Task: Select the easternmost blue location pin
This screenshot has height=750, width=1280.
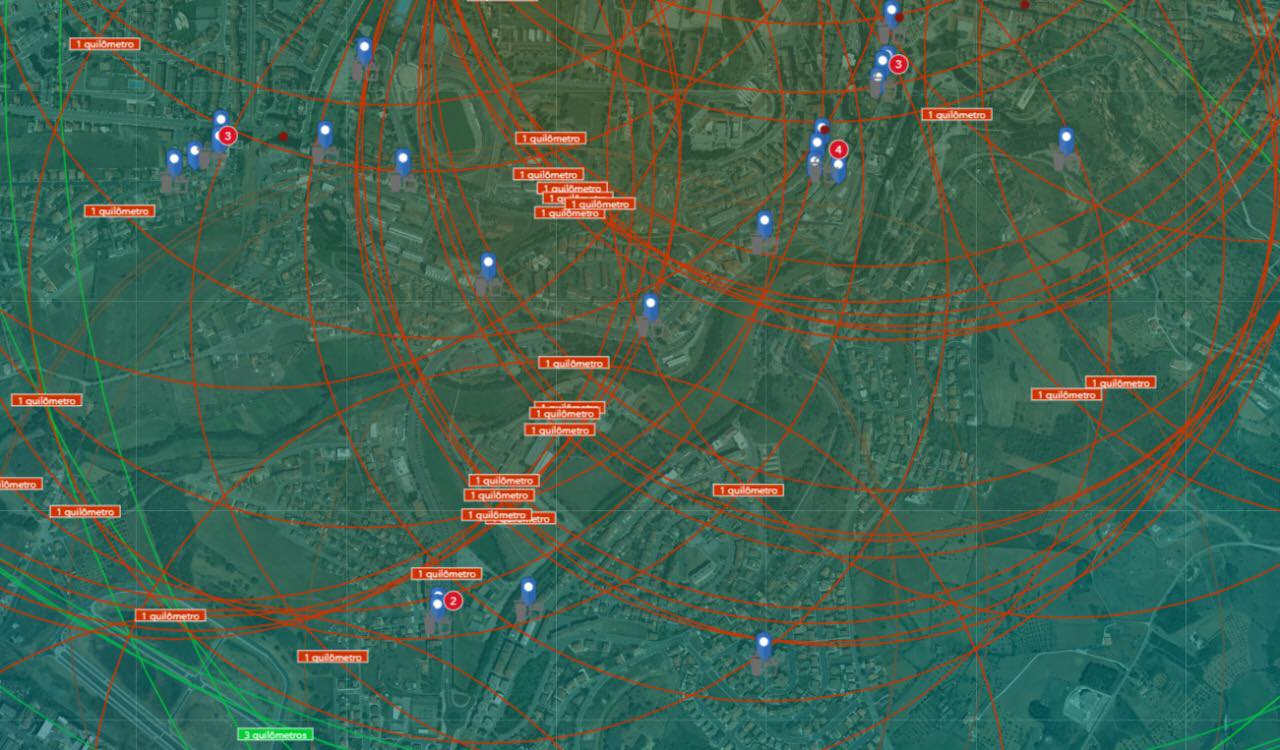Action: pyautogui.click(x=1066, y=141)
